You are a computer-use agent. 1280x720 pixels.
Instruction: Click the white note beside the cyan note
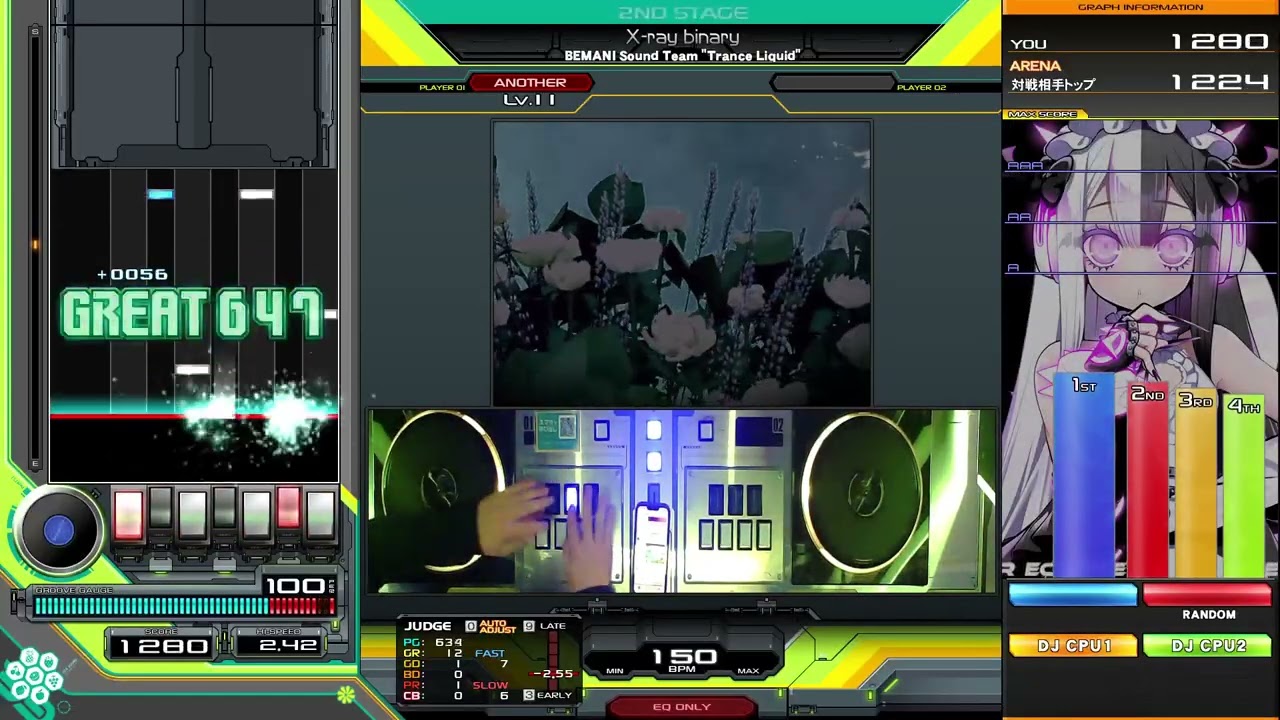pyautogui.click(x=257, y=194)
